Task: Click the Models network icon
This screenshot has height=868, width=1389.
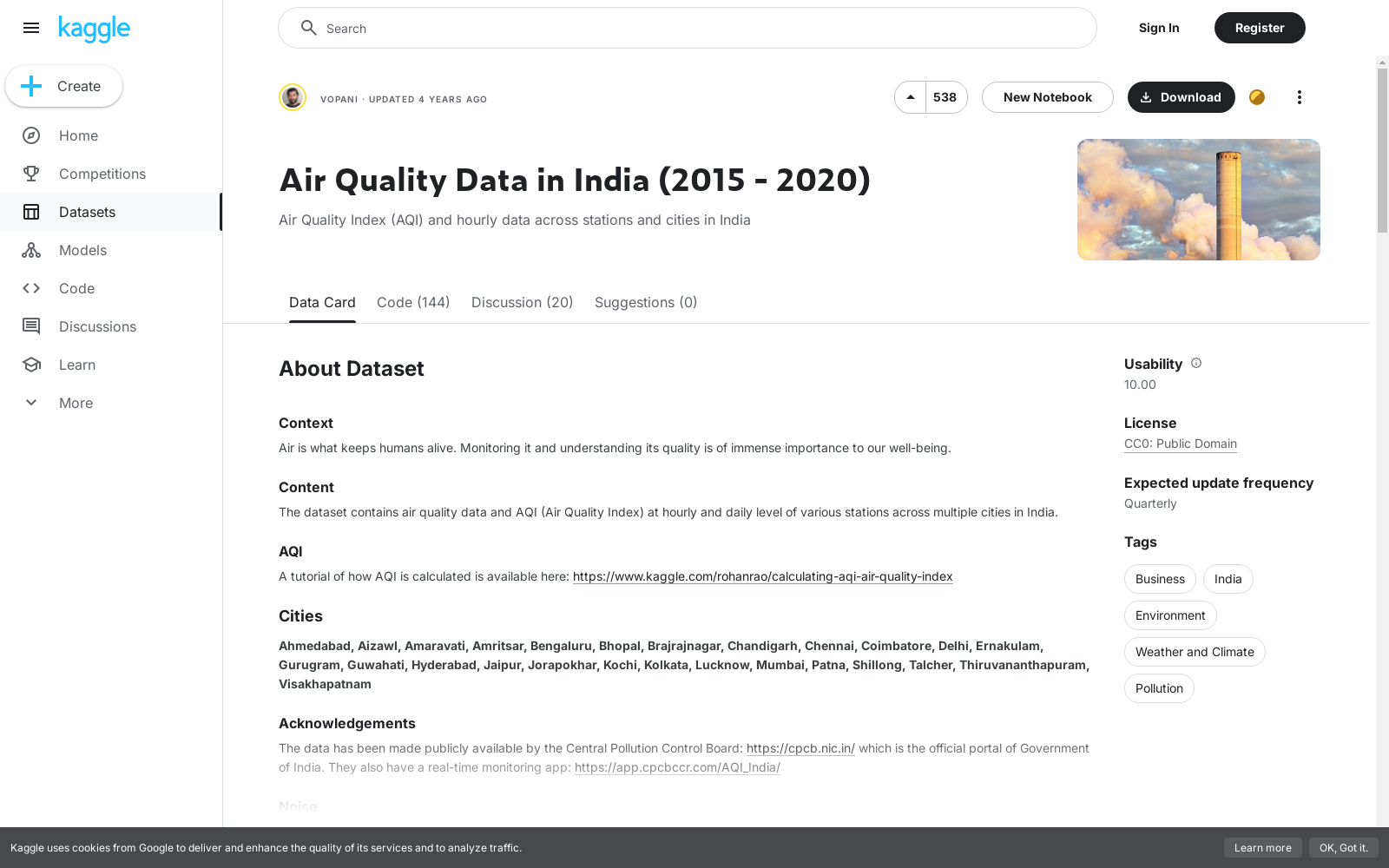Action: pos(31,250)
